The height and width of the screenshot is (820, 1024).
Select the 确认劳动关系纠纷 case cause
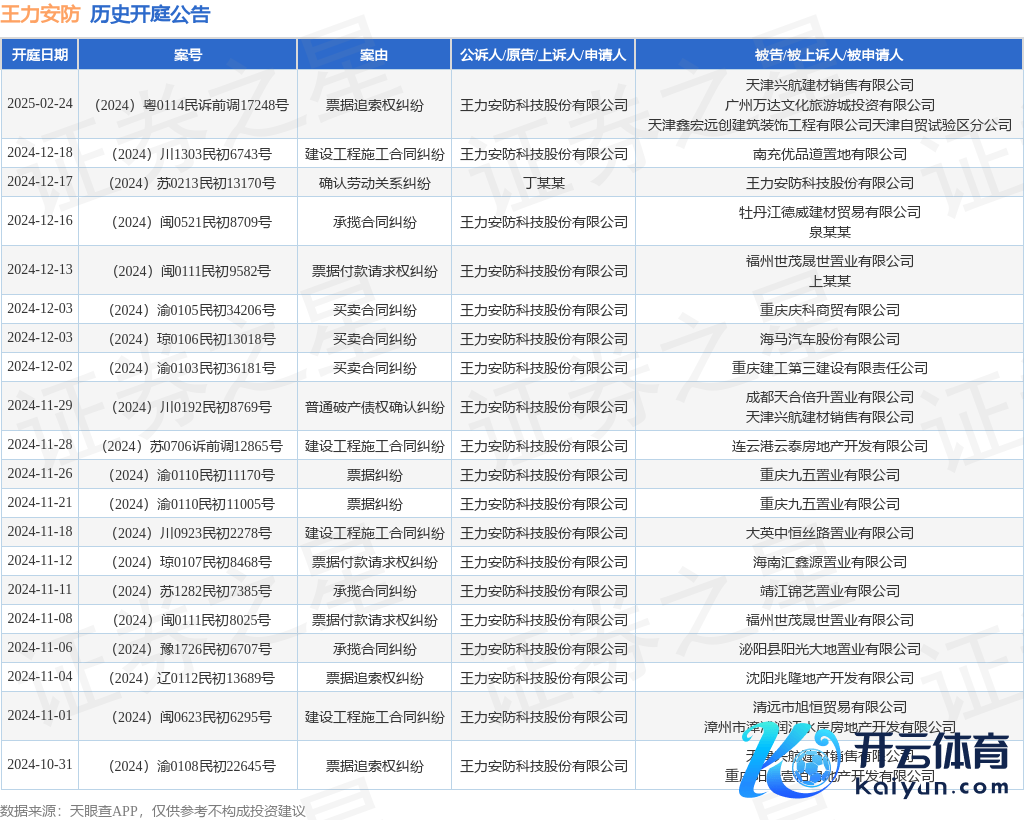point(374,183)
